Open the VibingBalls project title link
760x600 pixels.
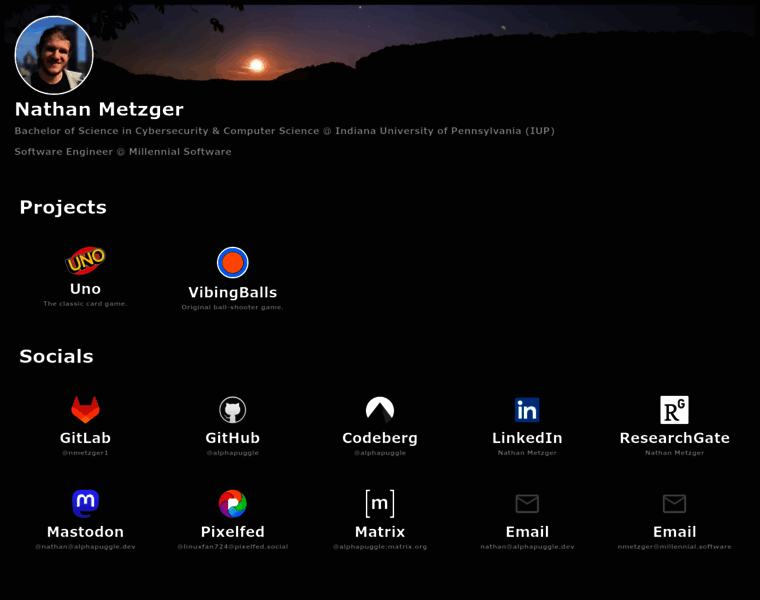point(232,293)
